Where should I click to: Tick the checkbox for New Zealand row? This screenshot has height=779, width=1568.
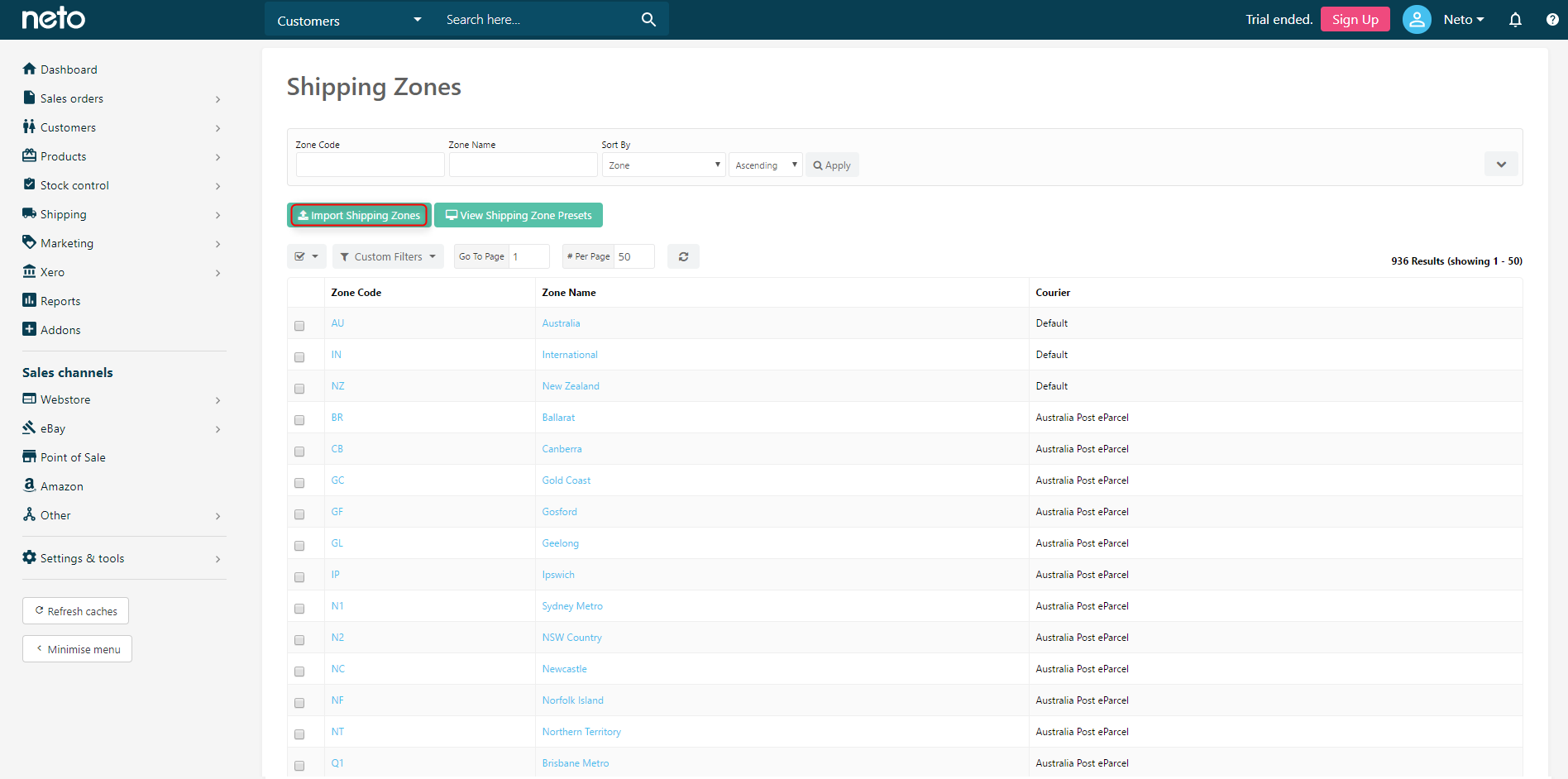pos(299,389)
